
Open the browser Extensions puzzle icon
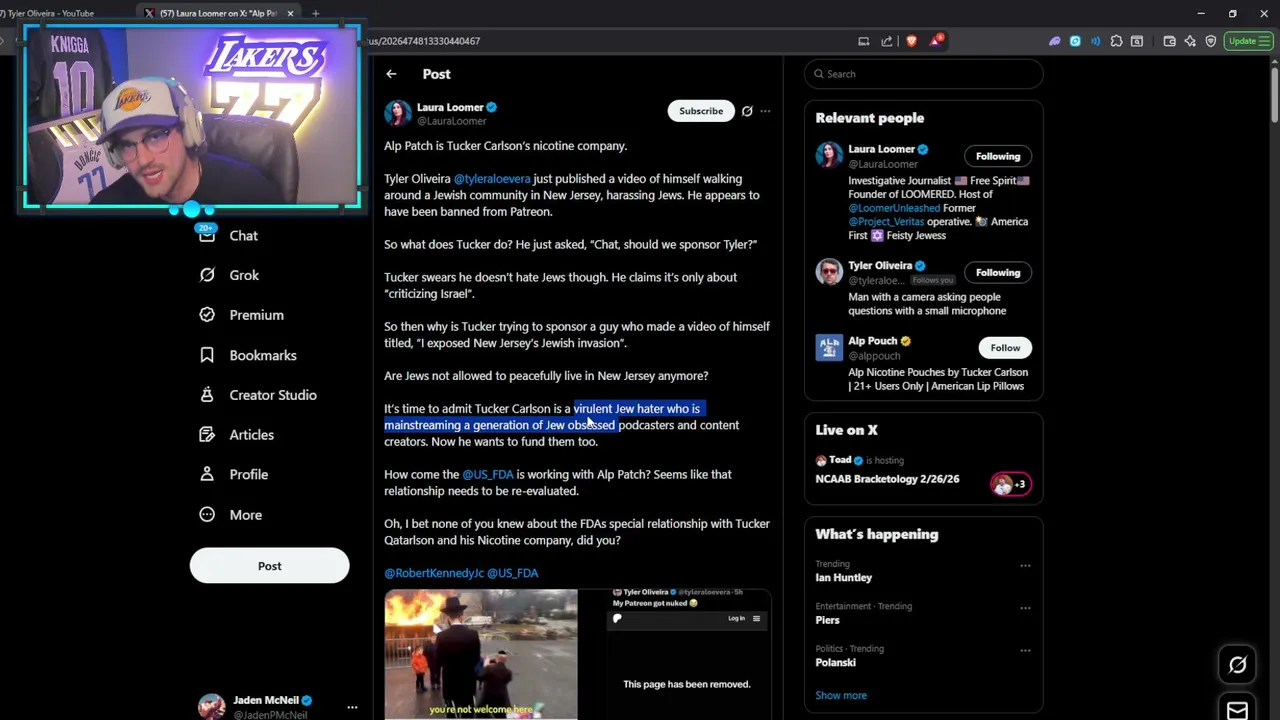pyautogui.click(x=1116, y=41)
